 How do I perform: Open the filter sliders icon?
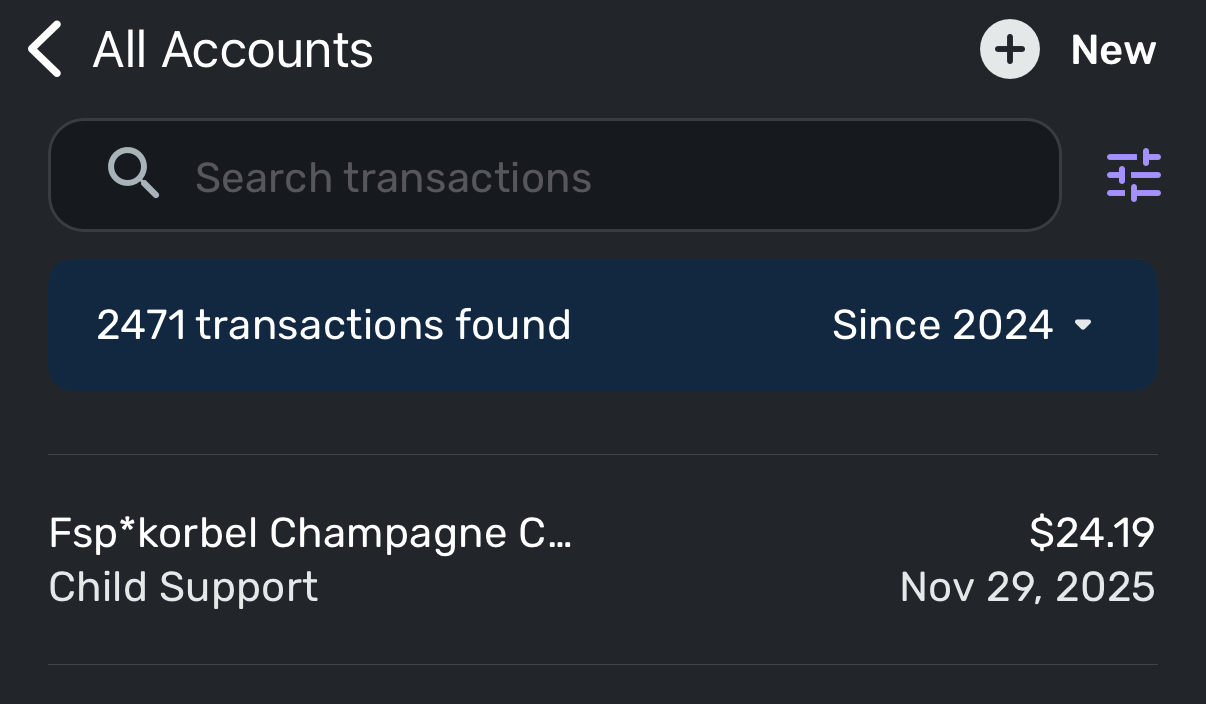tap(1133, 175)
